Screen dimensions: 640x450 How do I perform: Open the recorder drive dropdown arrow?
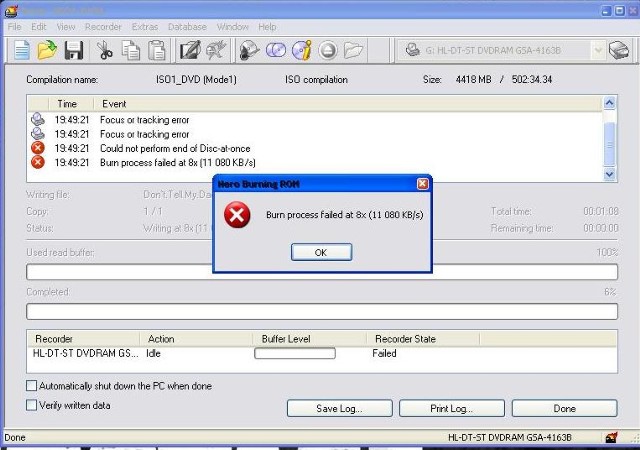[x=598, y=51]
